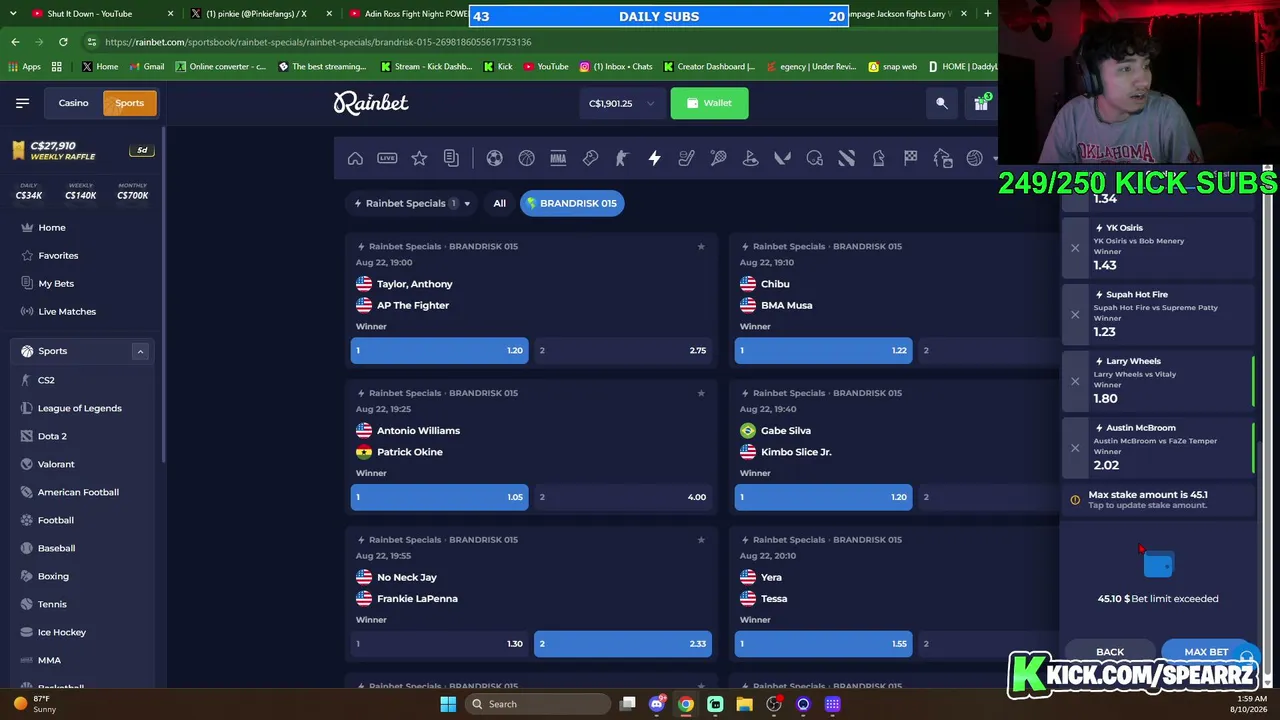Toggle AP The Fighter winner odds 2.75
This screenshot has width=1280, height=720.
[x=622, y=350]
